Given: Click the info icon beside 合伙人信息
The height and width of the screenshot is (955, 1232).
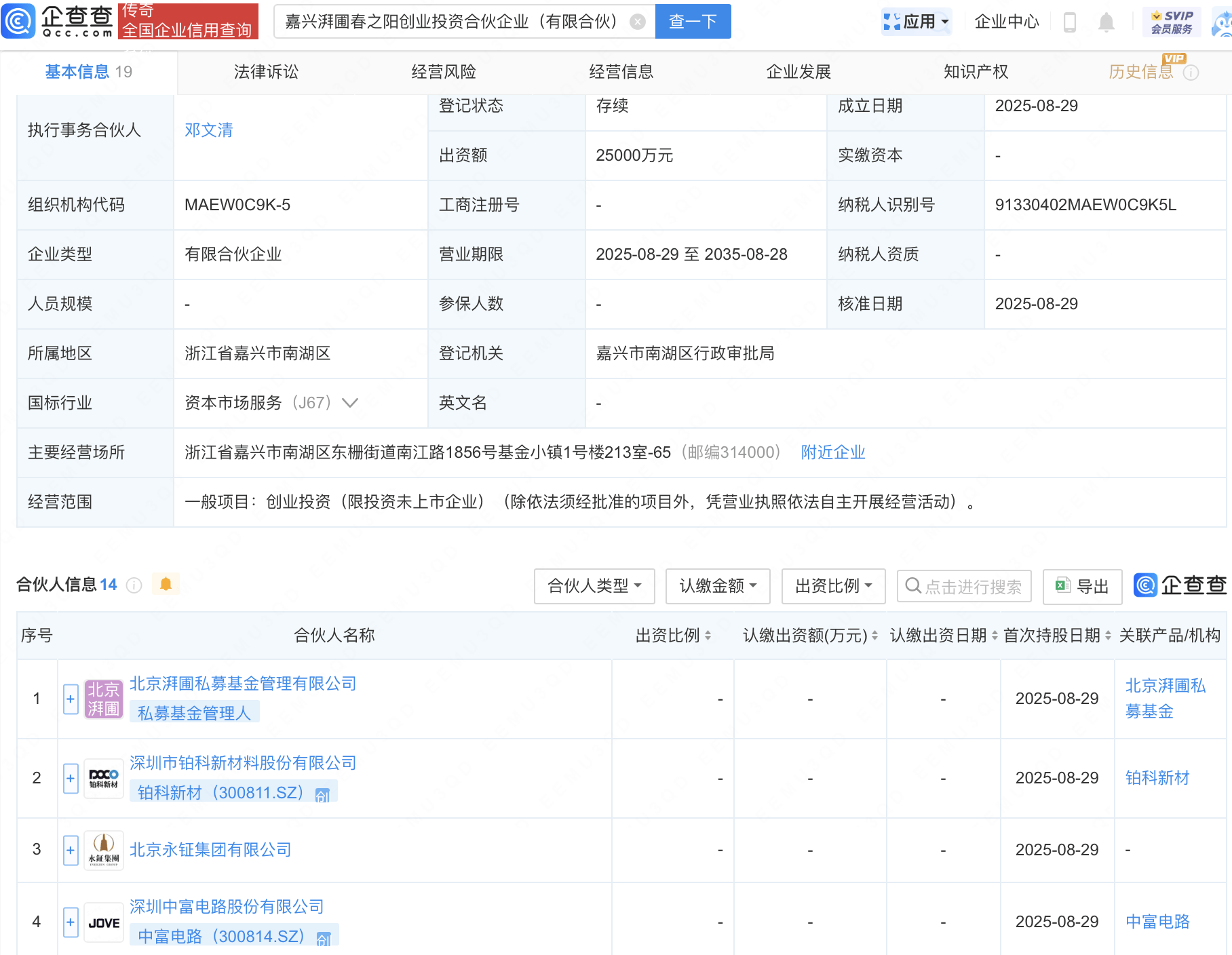Looking at the screenshot, I should click(x=134, y=585).
